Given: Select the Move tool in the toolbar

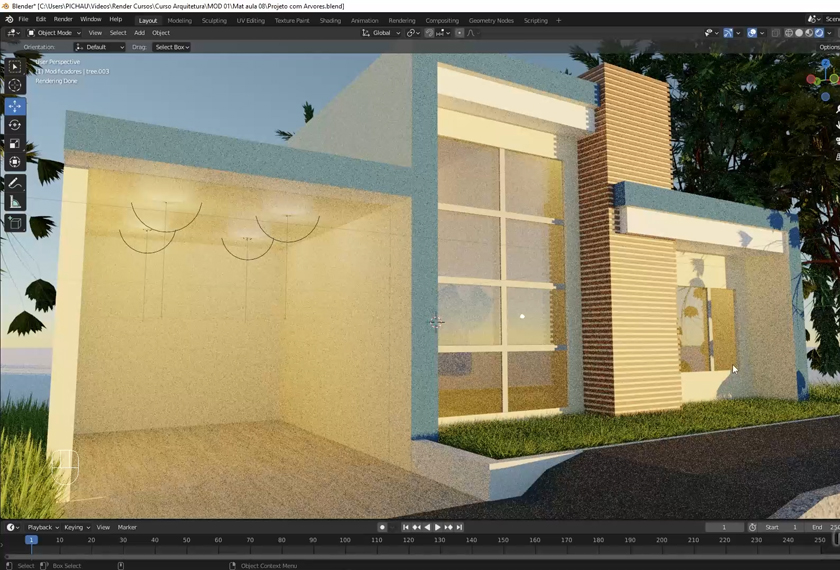Looking at the screenshot, I should (x=15, y=106).
